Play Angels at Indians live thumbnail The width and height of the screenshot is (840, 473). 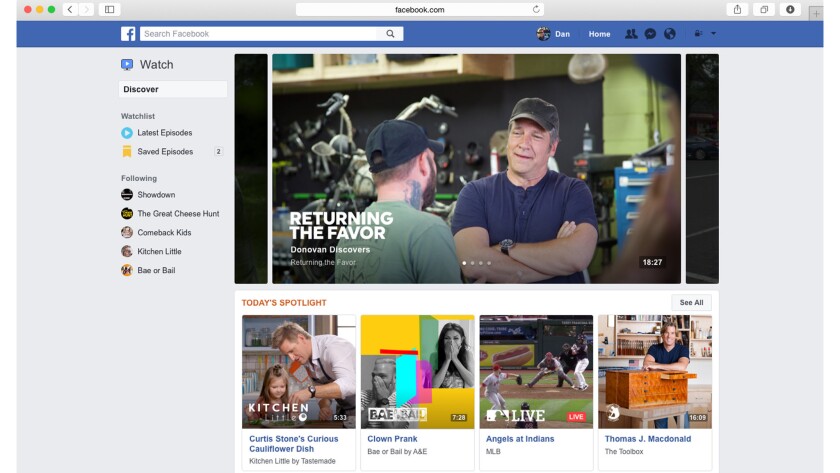pos(536,372)
